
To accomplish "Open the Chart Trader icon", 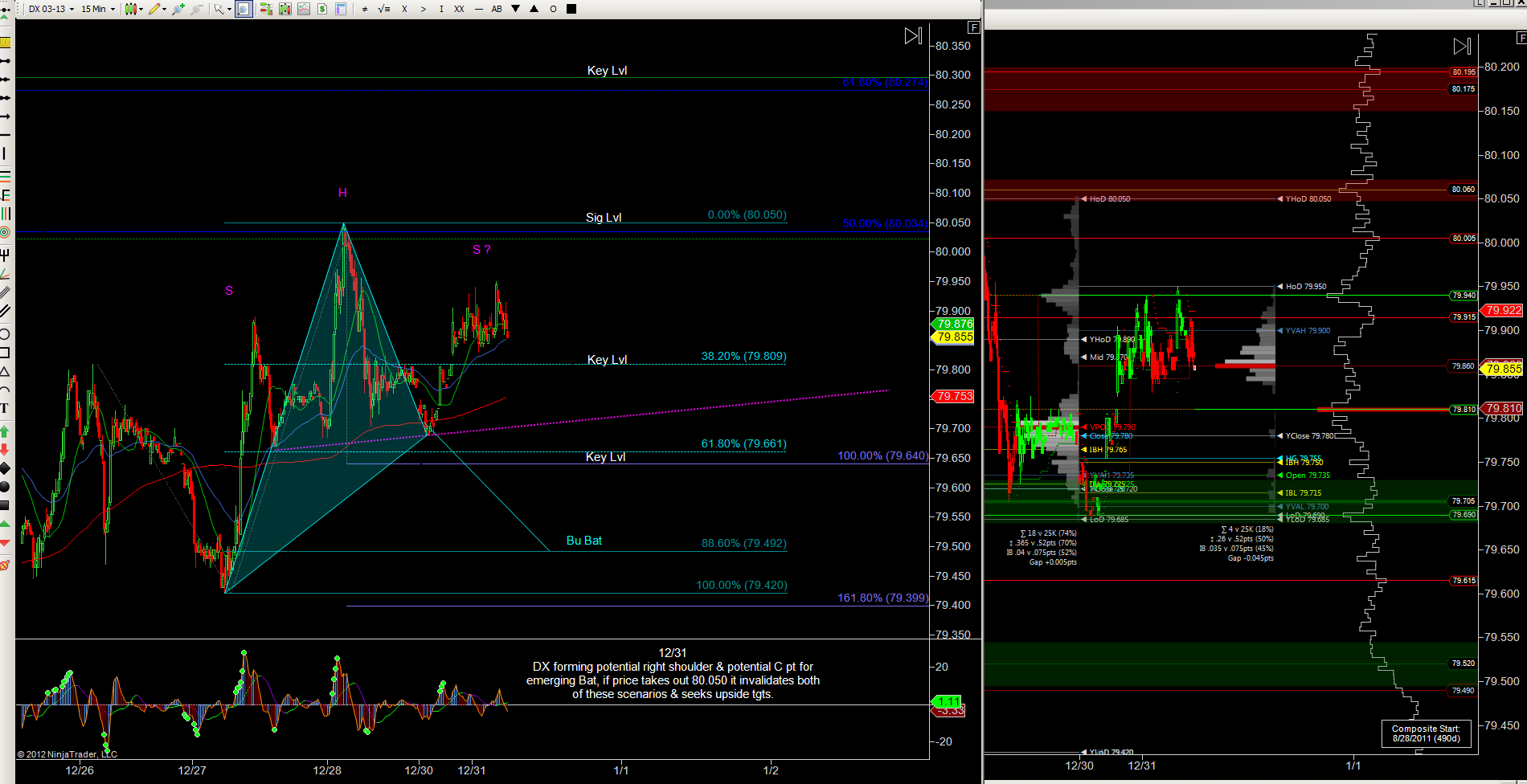I will click(265, 9).
